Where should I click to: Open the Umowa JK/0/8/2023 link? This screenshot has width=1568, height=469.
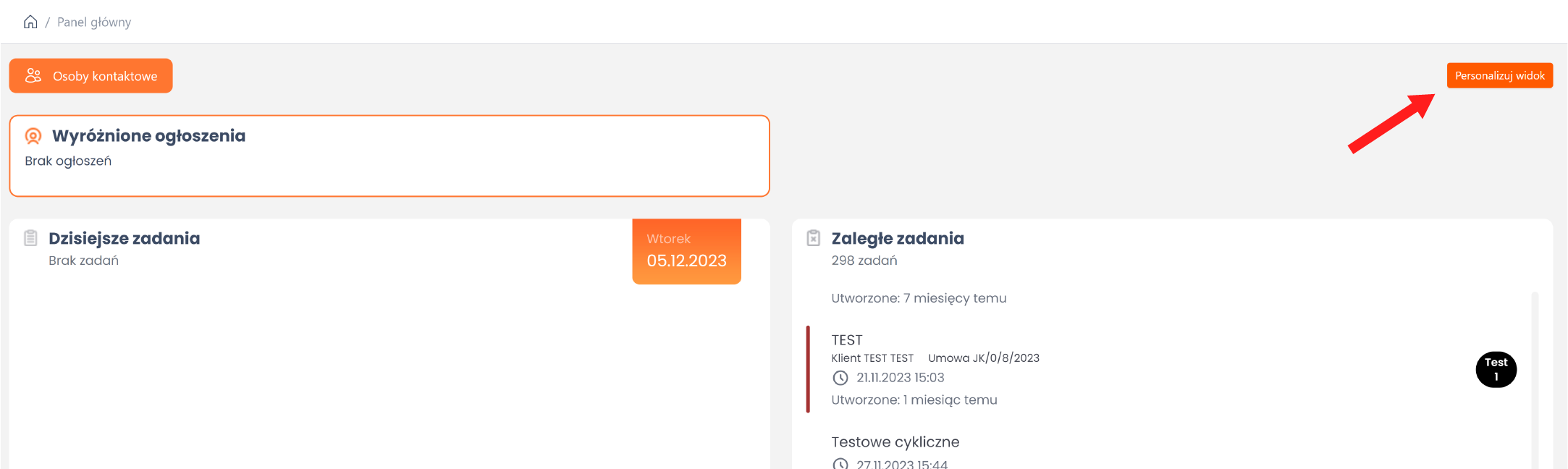point(983,358)
